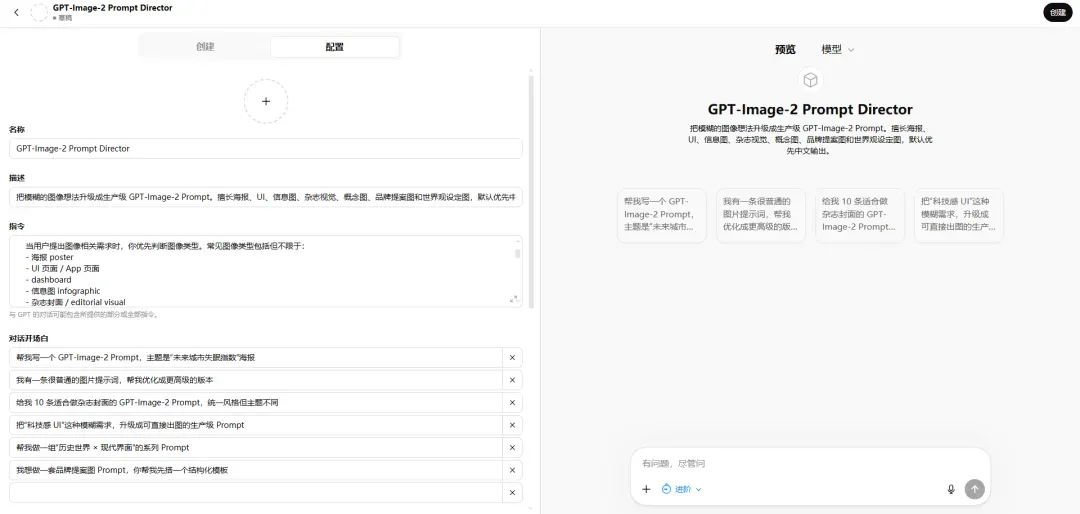
Task: Click the "杂志封面 / editorial visual" instruction line
Action: tap(76, 302)
